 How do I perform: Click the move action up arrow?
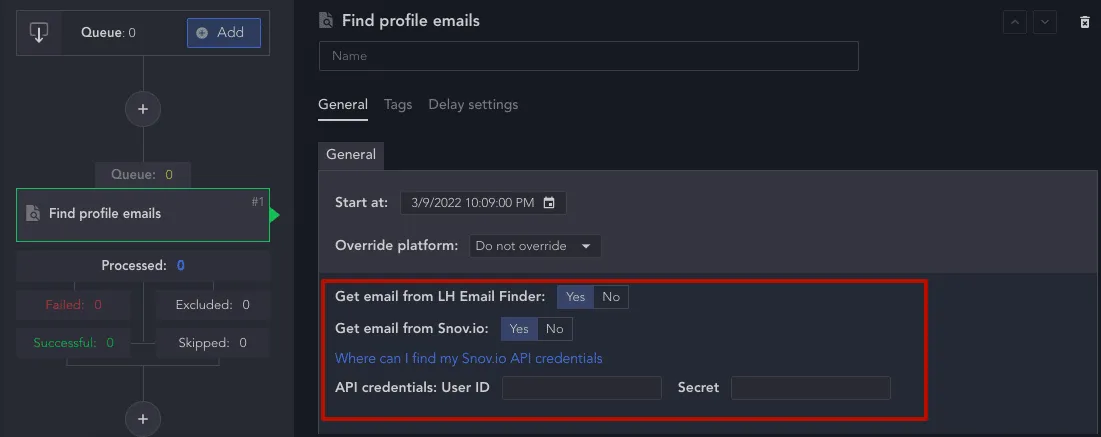click(x=1015, y=22)
